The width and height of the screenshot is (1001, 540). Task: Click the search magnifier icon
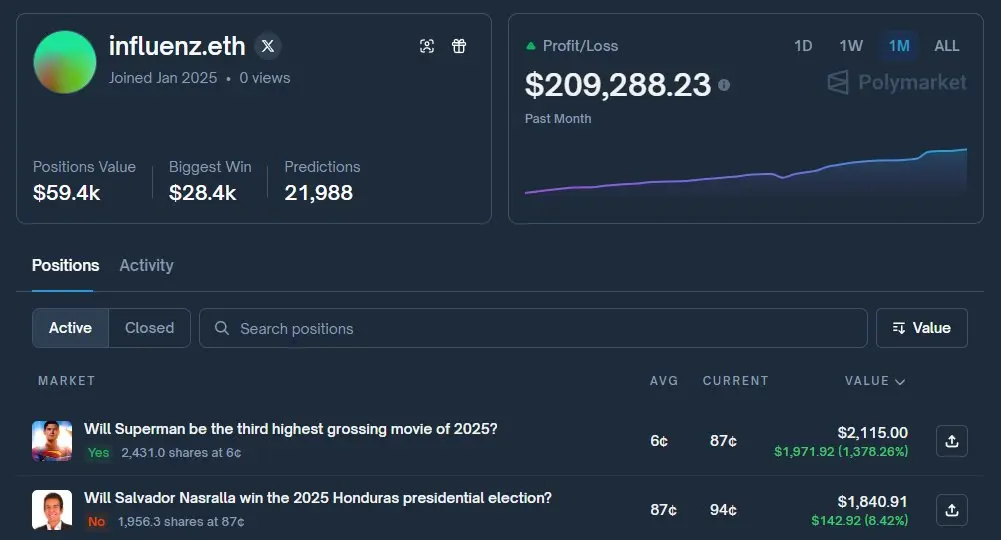222,328
